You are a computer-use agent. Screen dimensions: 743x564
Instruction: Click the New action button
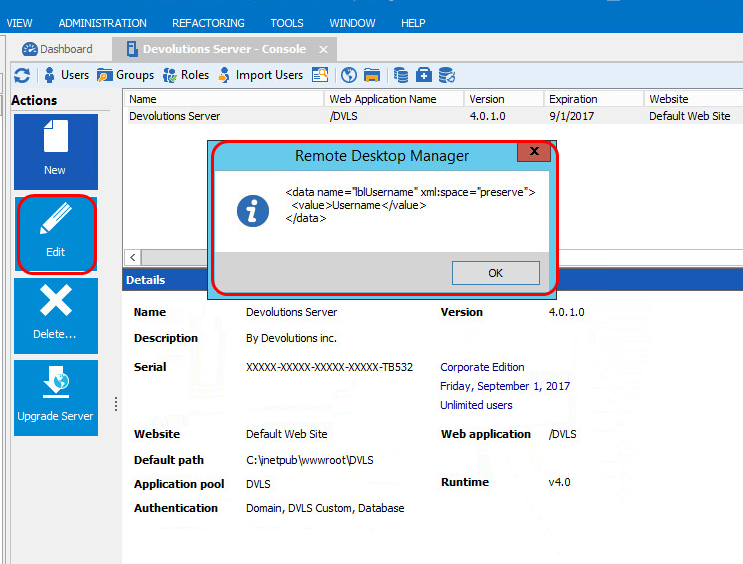pos(56,152)
